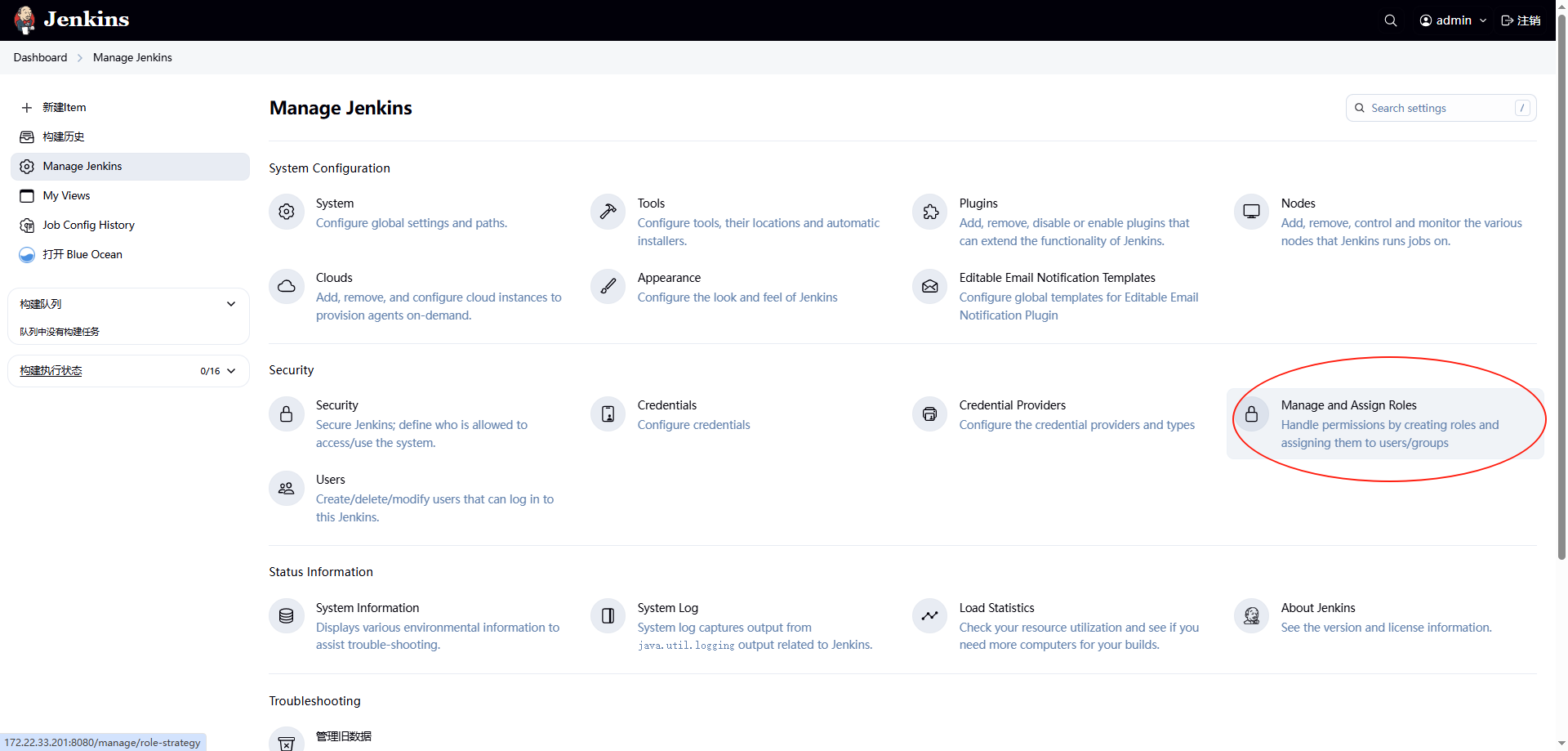Collapse the 构建队列 panel chevron

point(231,304)
